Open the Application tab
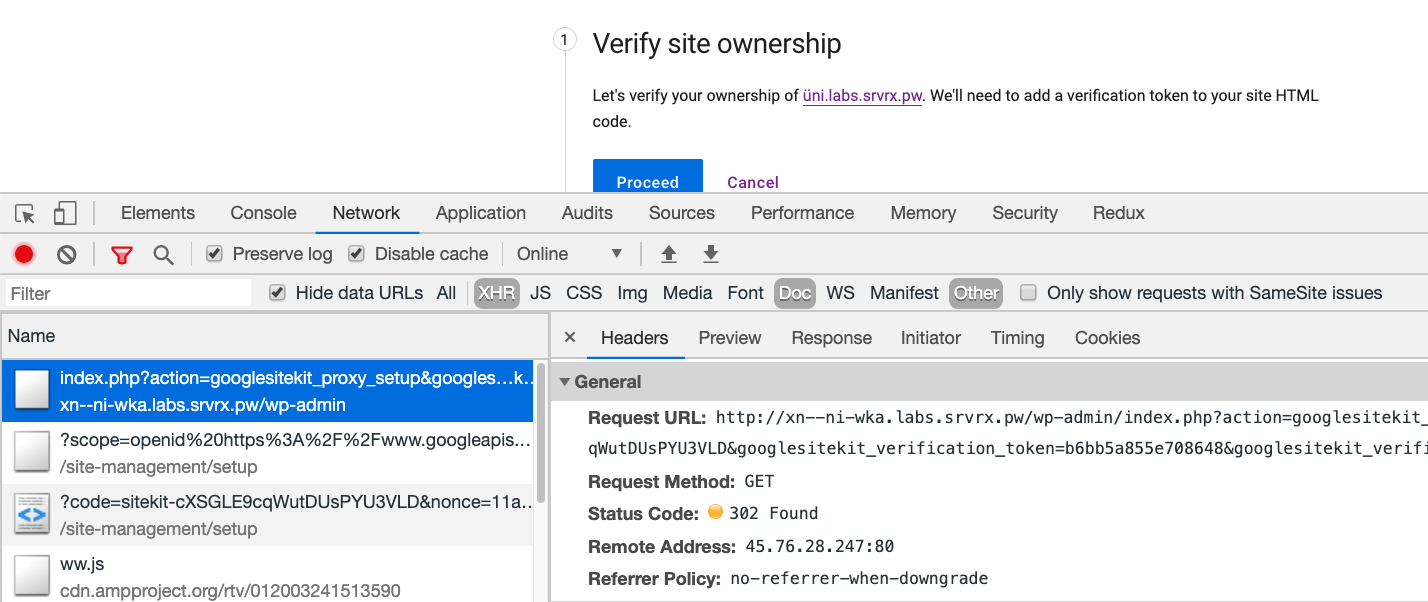This screenshot has height=602, width=1428. click(481, 213)
